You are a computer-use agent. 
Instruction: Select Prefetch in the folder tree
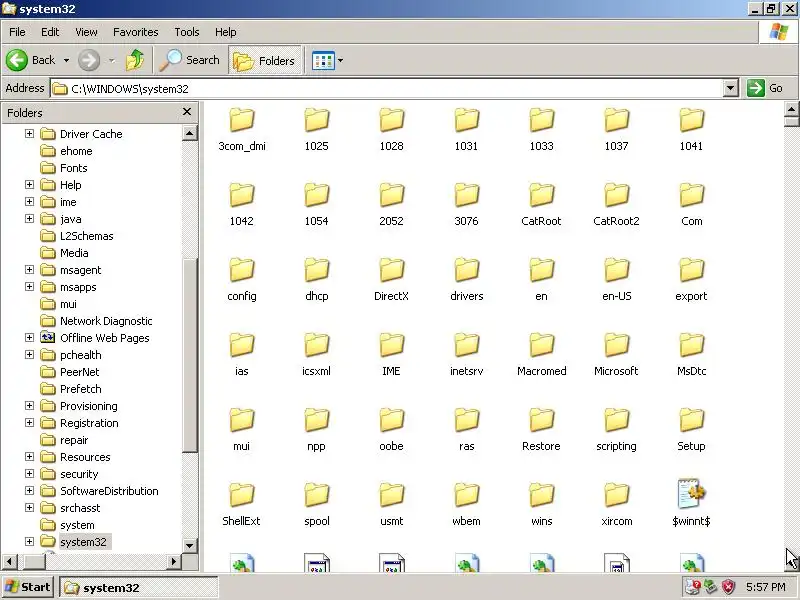81,389
